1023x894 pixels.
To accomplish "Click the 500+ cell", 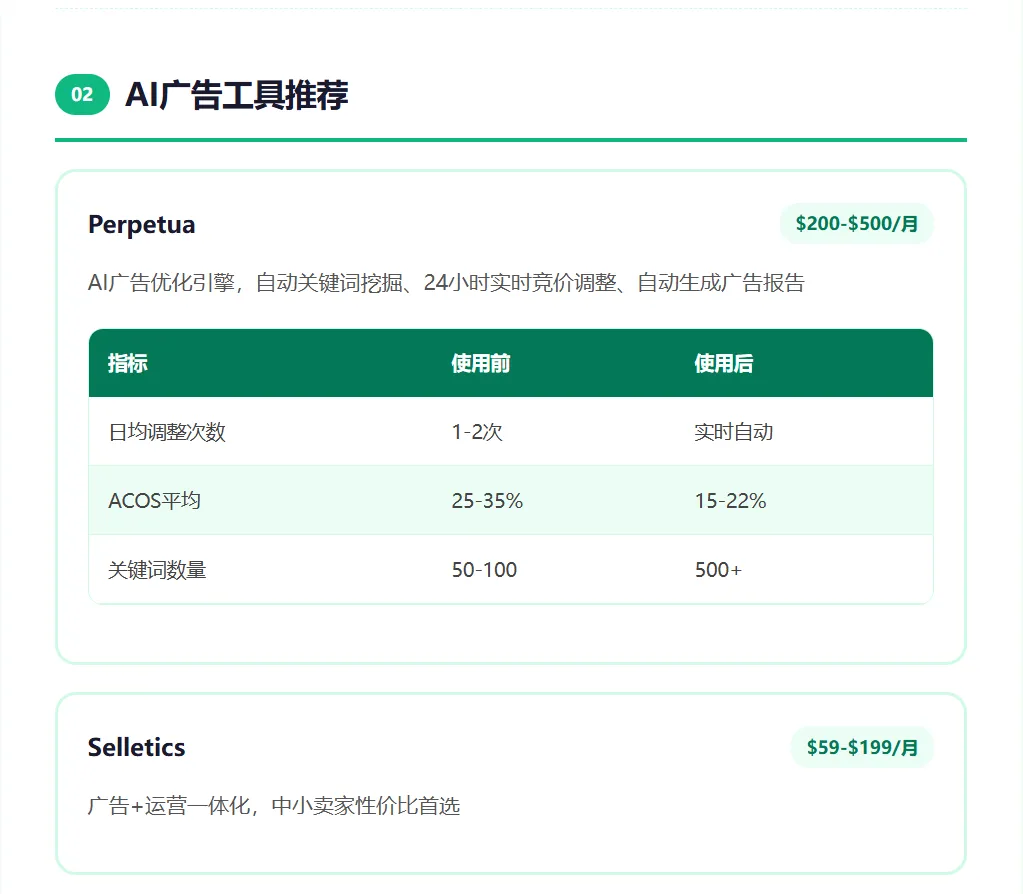I will [x=718, y=570].
